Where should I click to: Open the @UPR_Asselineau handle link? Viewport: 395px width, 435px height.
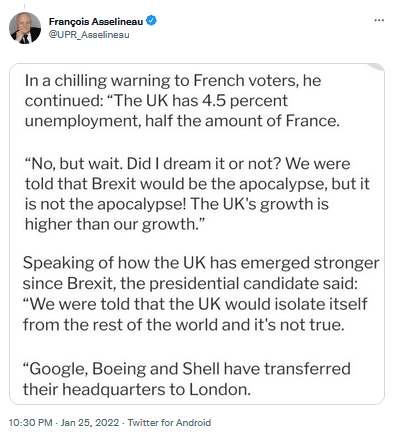click(89, 35)
